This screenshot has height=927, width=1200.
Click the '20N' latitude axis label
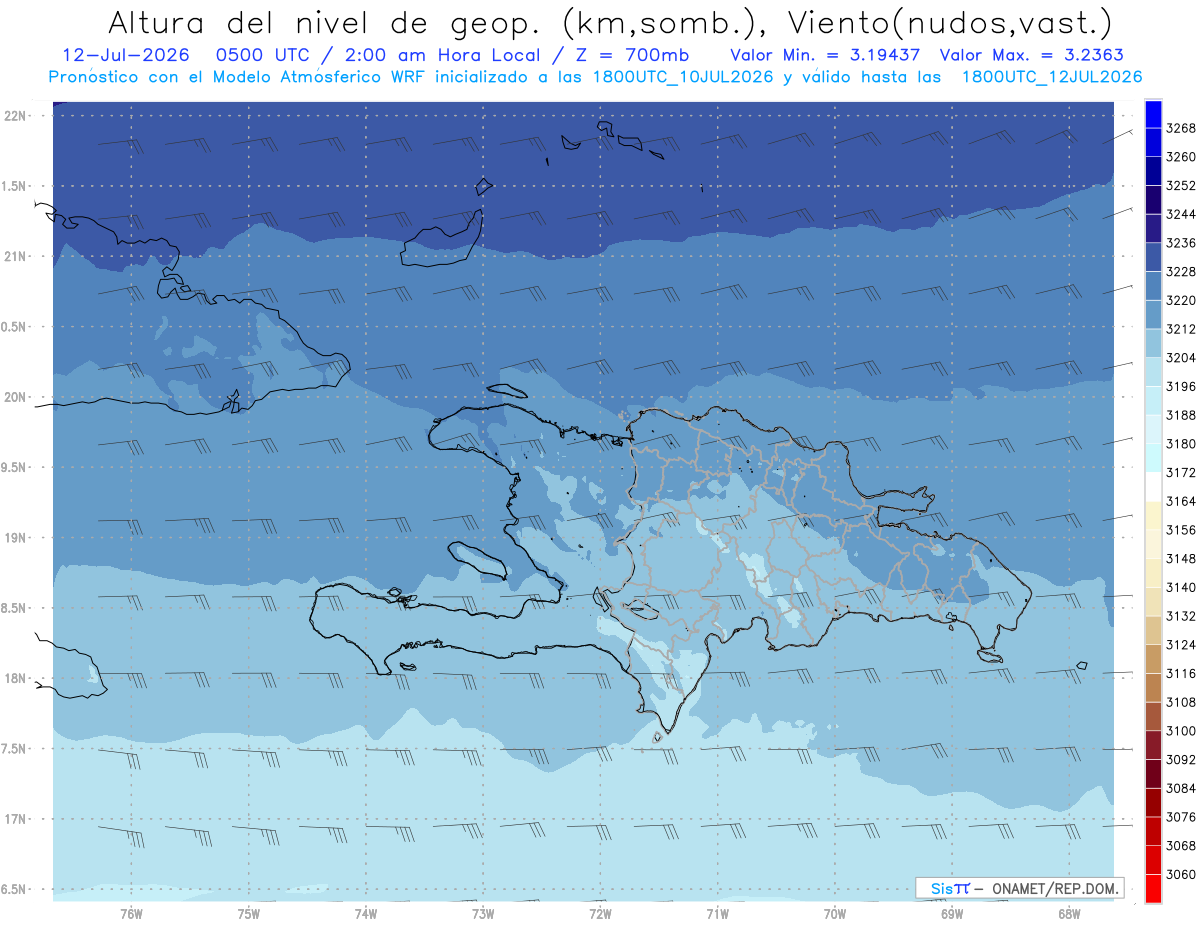pos(16,397)
